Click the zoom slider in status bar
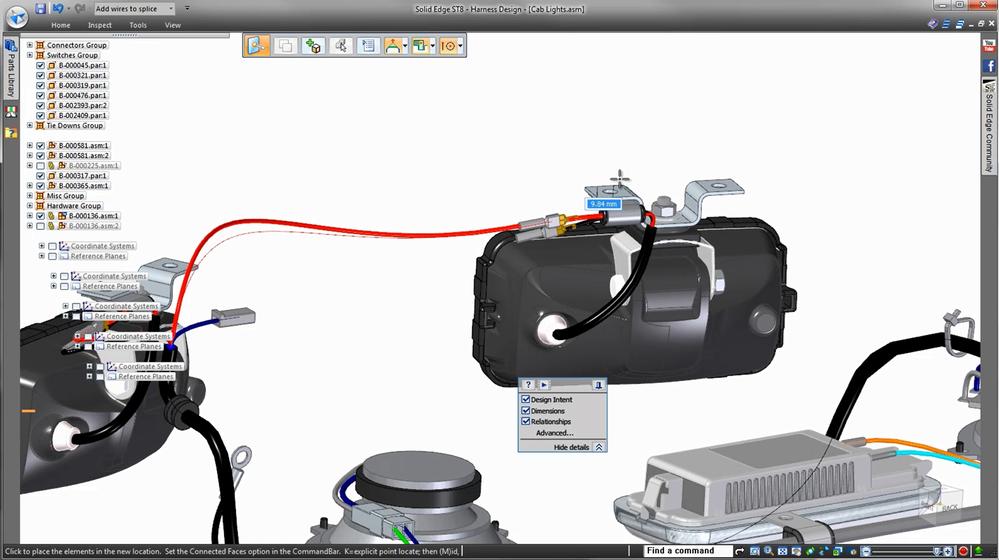This screenshot has width=999, height=560. tap(902, 551)
